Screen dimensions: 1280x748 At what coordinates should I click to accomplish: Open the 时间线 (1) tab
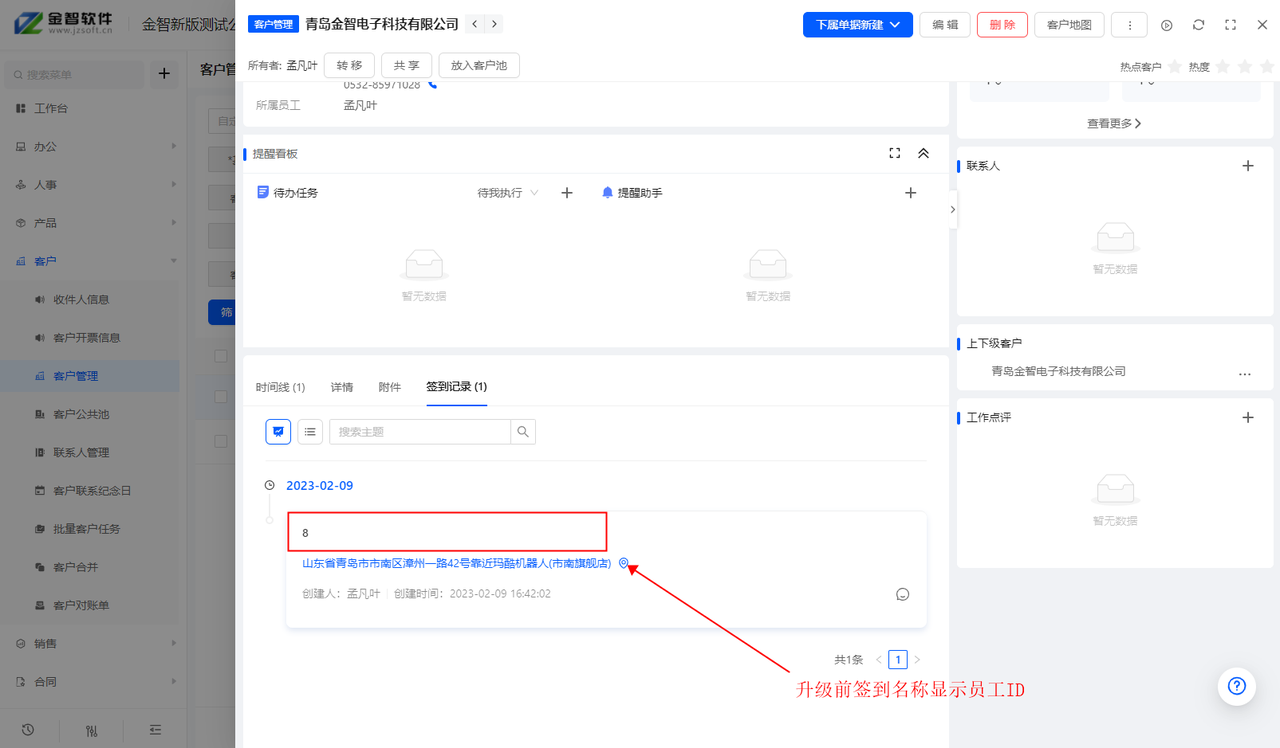[x=280, y=387]
